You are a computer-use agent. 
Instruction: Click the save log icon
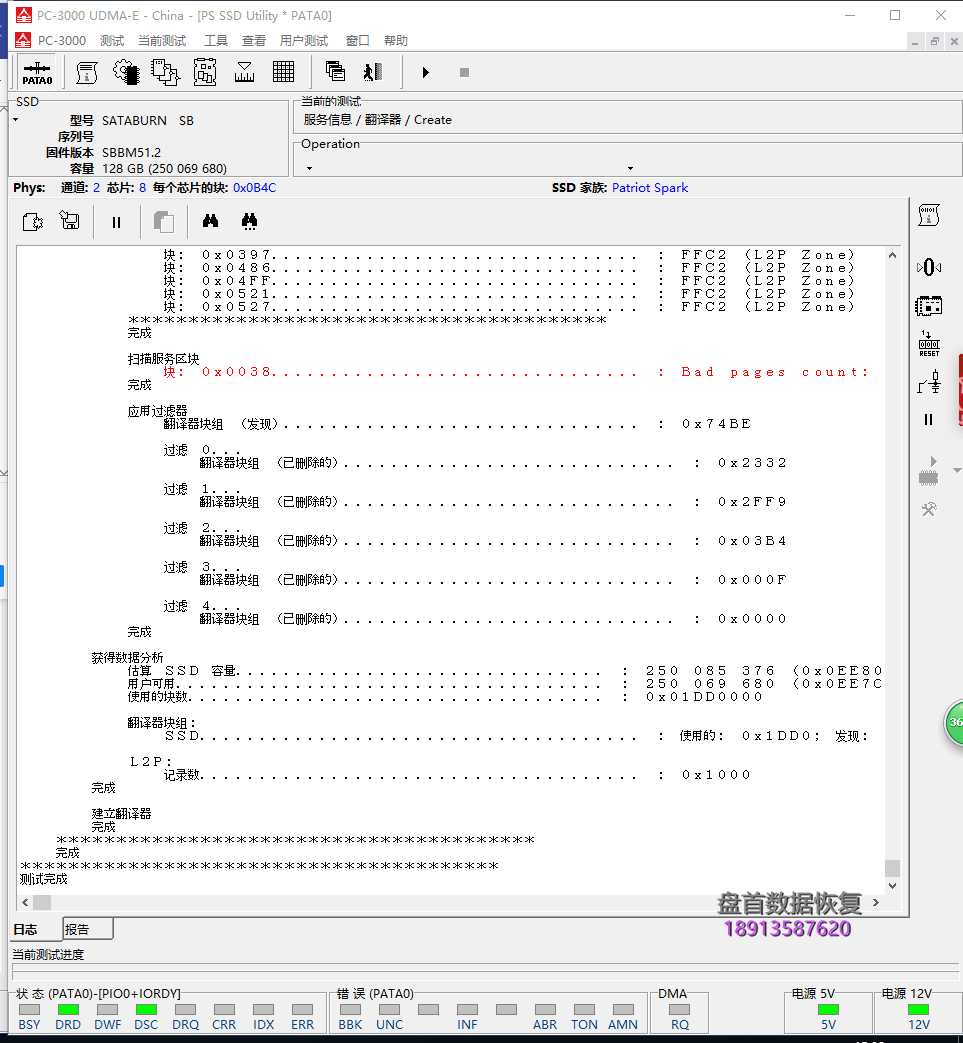69,220
